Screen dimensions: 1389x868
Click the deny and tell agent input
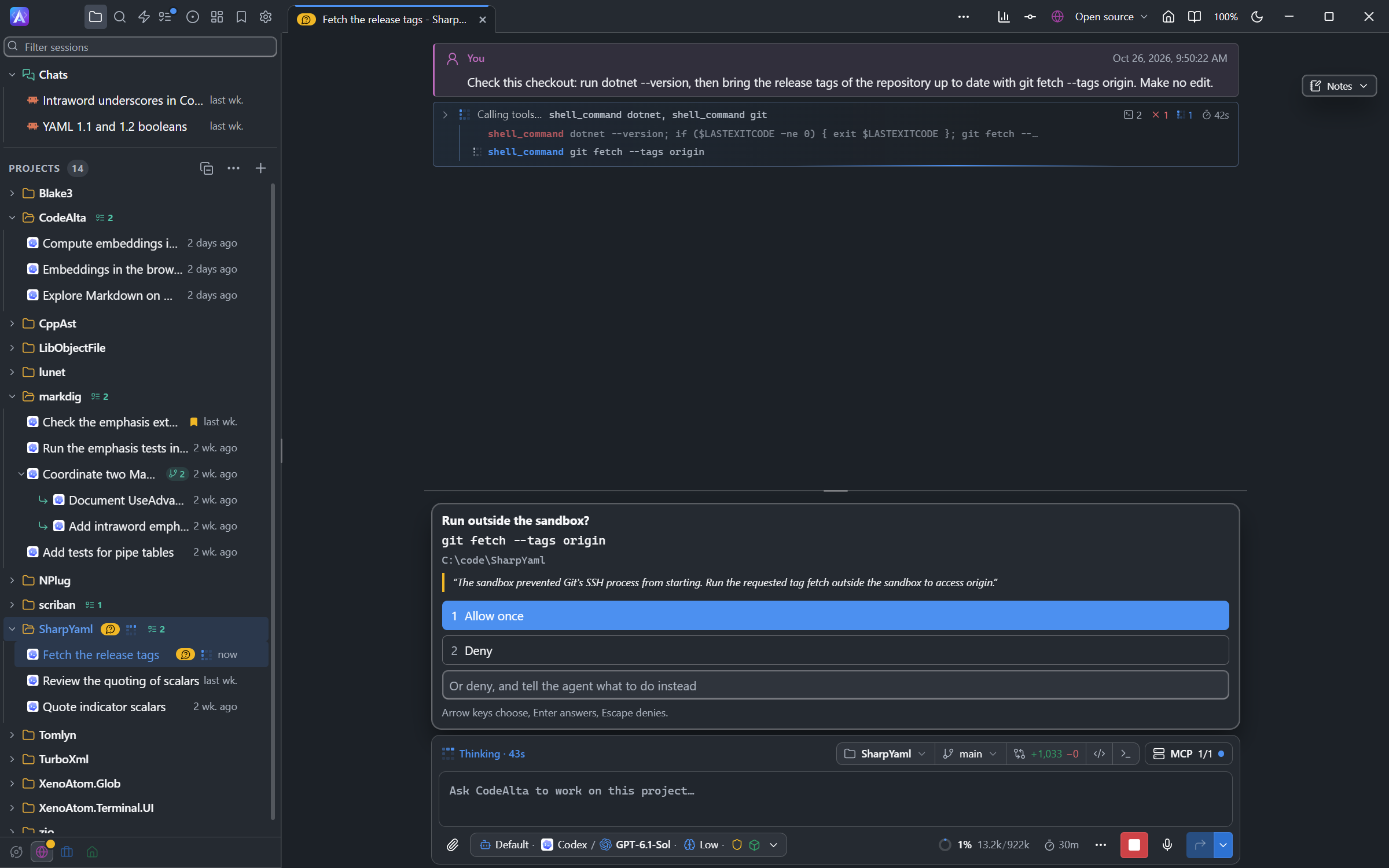835,686
